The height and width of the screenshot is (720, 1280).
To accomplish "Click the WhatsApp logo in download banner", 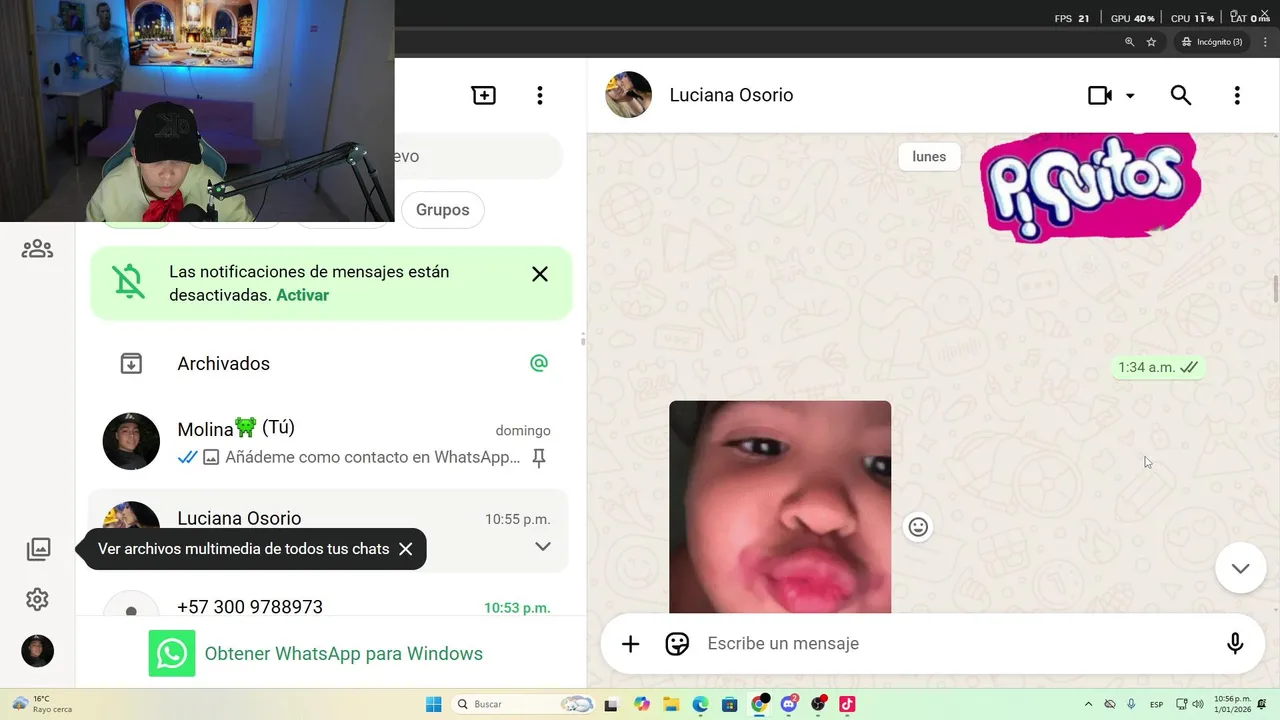I will pos(172,654).
